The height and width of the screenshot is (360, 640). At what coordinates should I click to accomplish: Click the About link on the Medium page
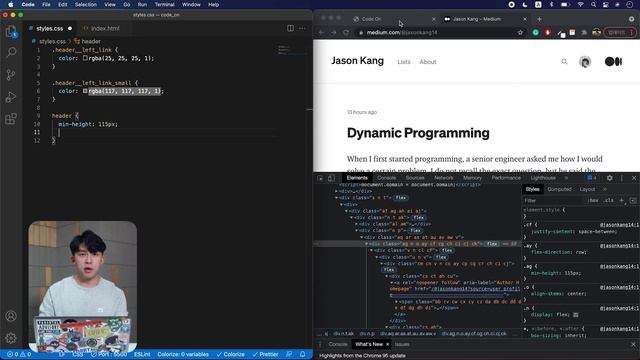pyautogui.click(x=428, y=62)
